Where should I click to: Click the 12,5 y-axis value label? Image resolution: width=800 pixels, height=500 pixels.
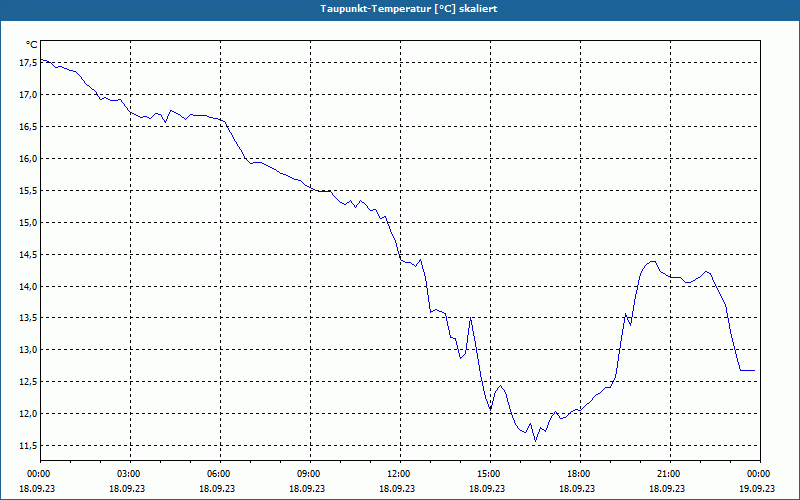pyautogui.click(x=29, y=382)
